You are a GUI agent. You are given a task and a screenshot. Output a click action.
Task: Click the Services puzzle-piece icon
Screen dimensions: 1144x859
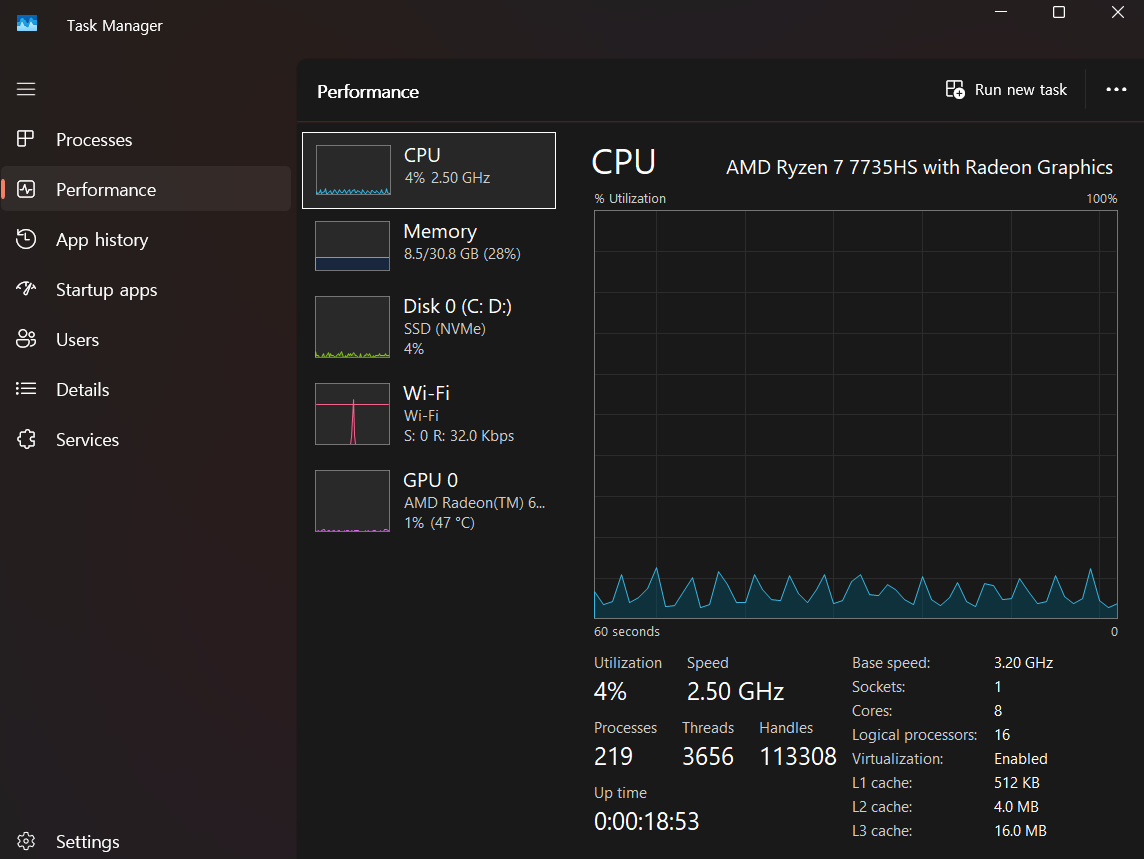click(x=26, y=439)
